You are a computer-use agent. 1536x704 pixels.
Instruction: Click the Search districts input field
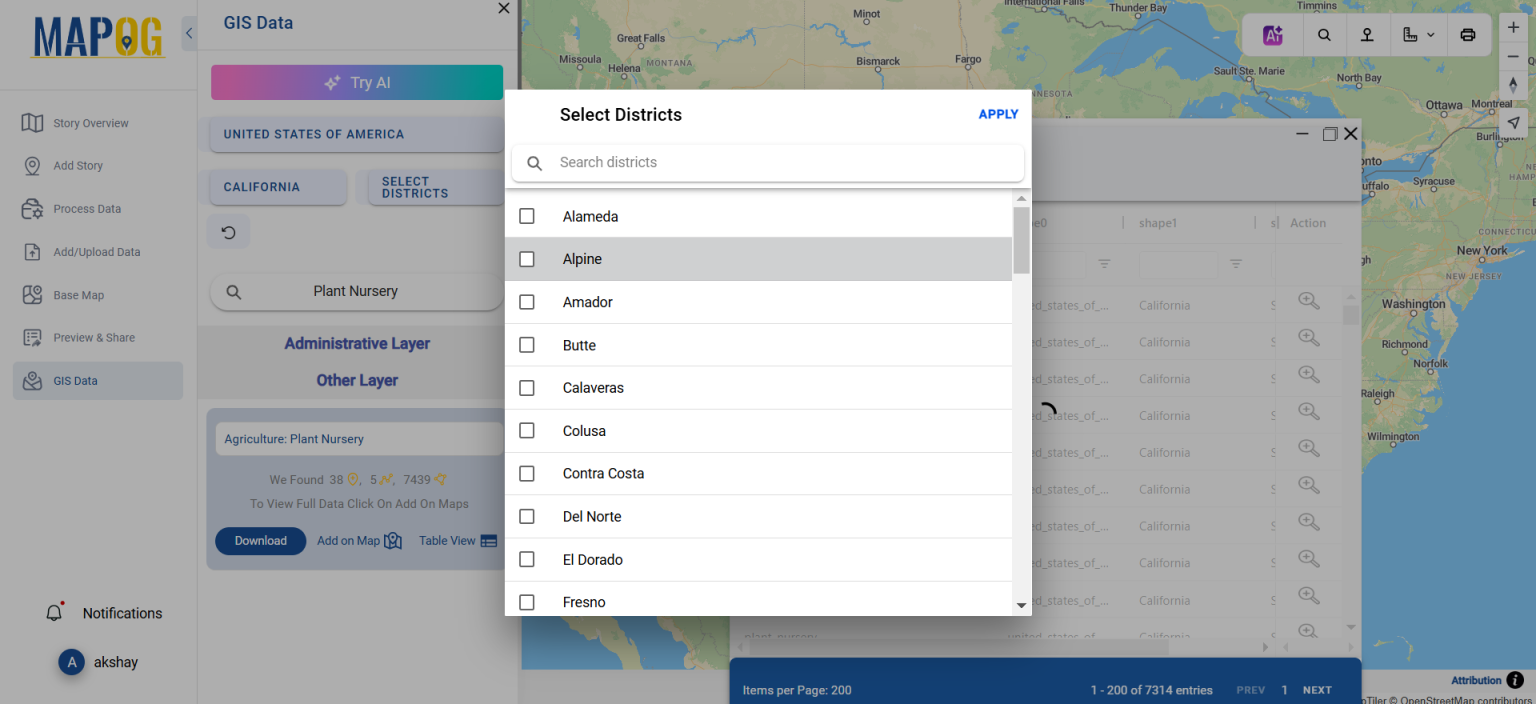pyautogui.click(x=767, y=162)
